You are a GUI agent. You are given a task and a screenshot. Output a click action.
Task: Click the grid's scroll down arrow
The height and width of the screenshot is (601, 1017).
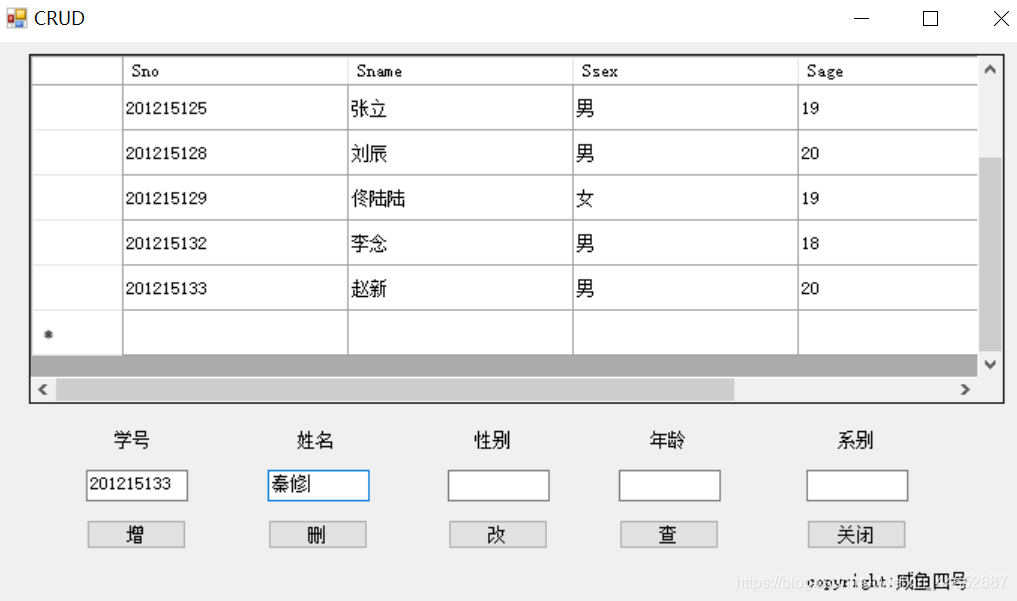click(x=990, y=364)
